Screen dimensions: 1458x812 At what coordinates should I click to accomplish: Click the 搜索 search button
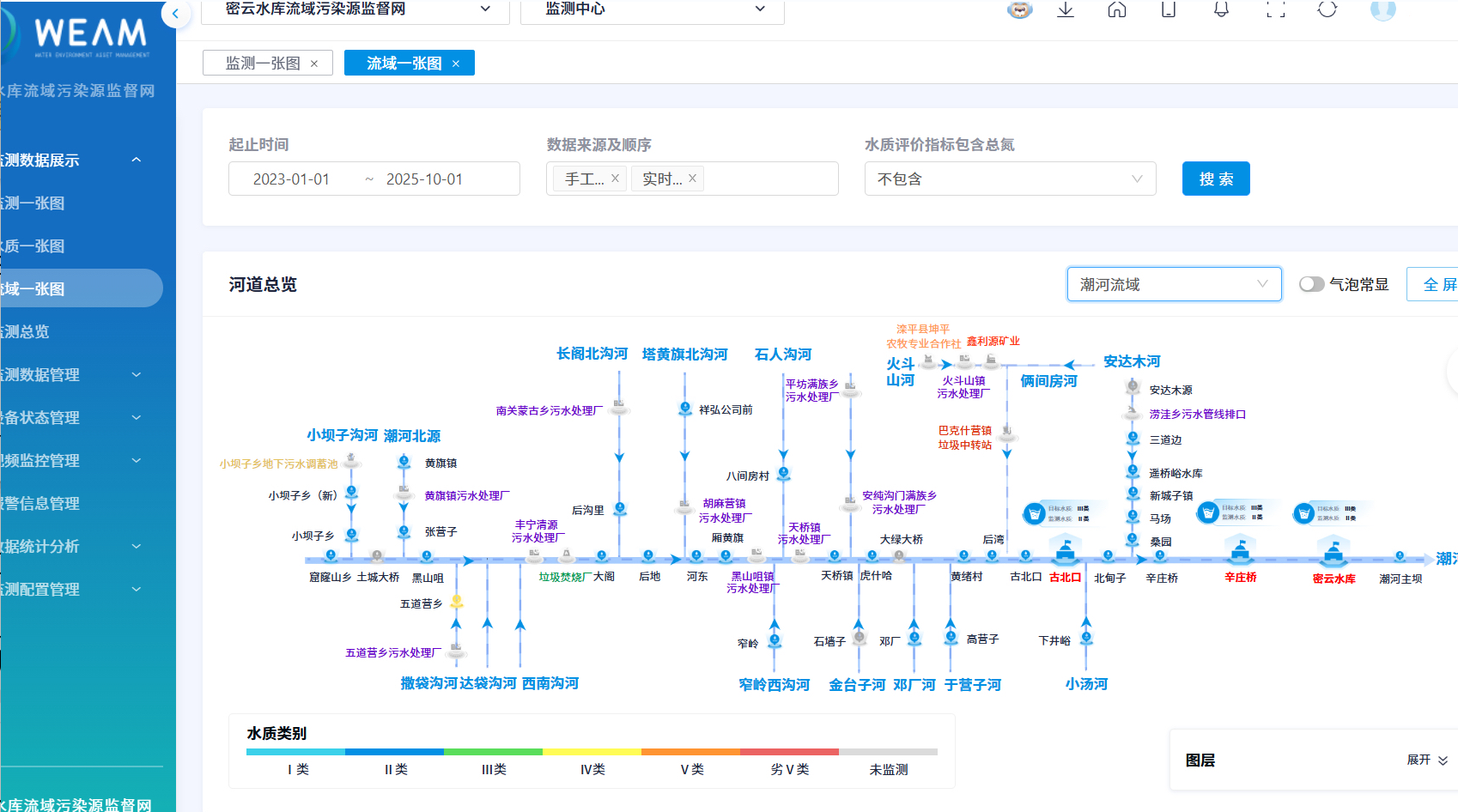click(1216, 179)
